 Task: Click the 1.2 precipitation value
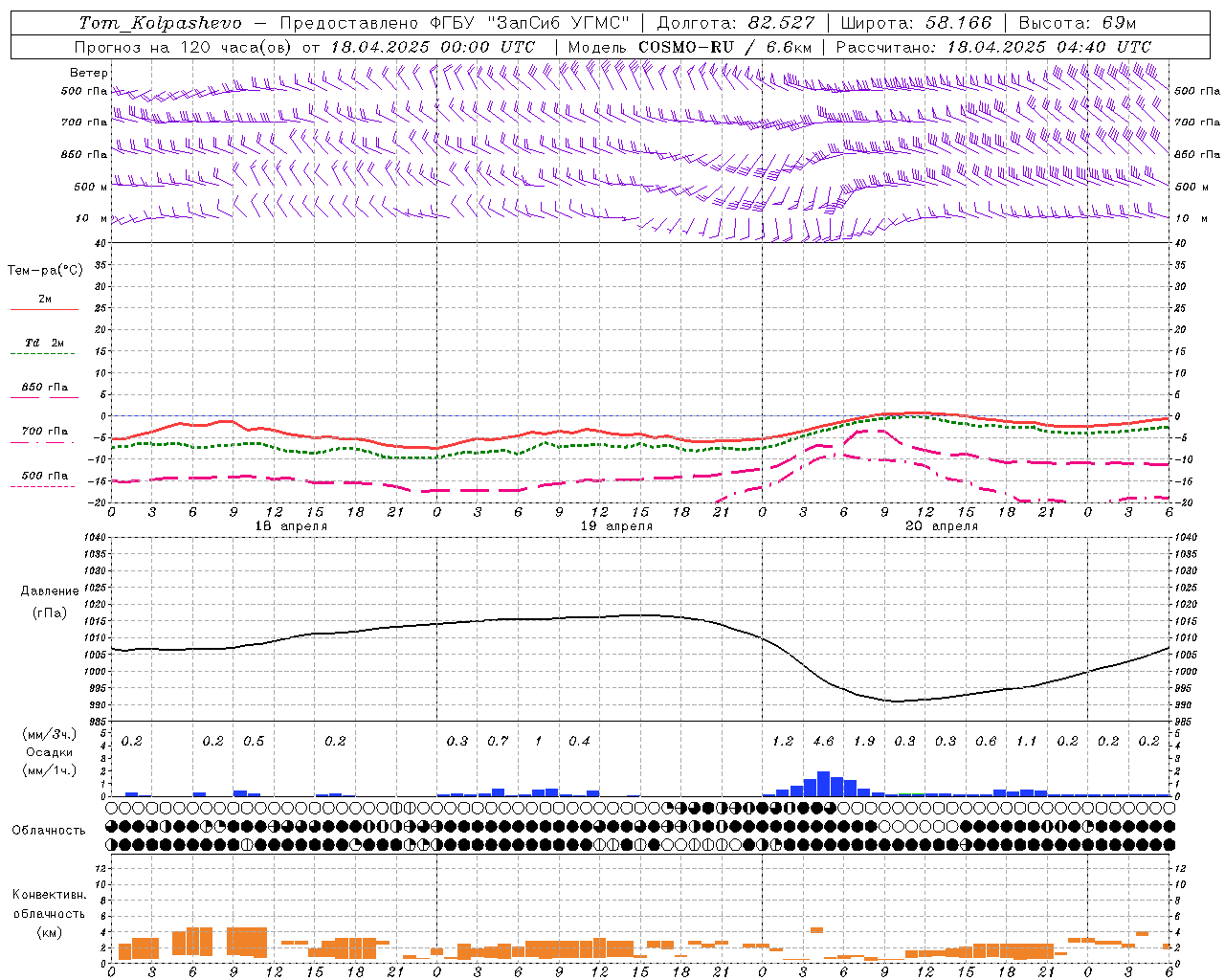[783, 742]
